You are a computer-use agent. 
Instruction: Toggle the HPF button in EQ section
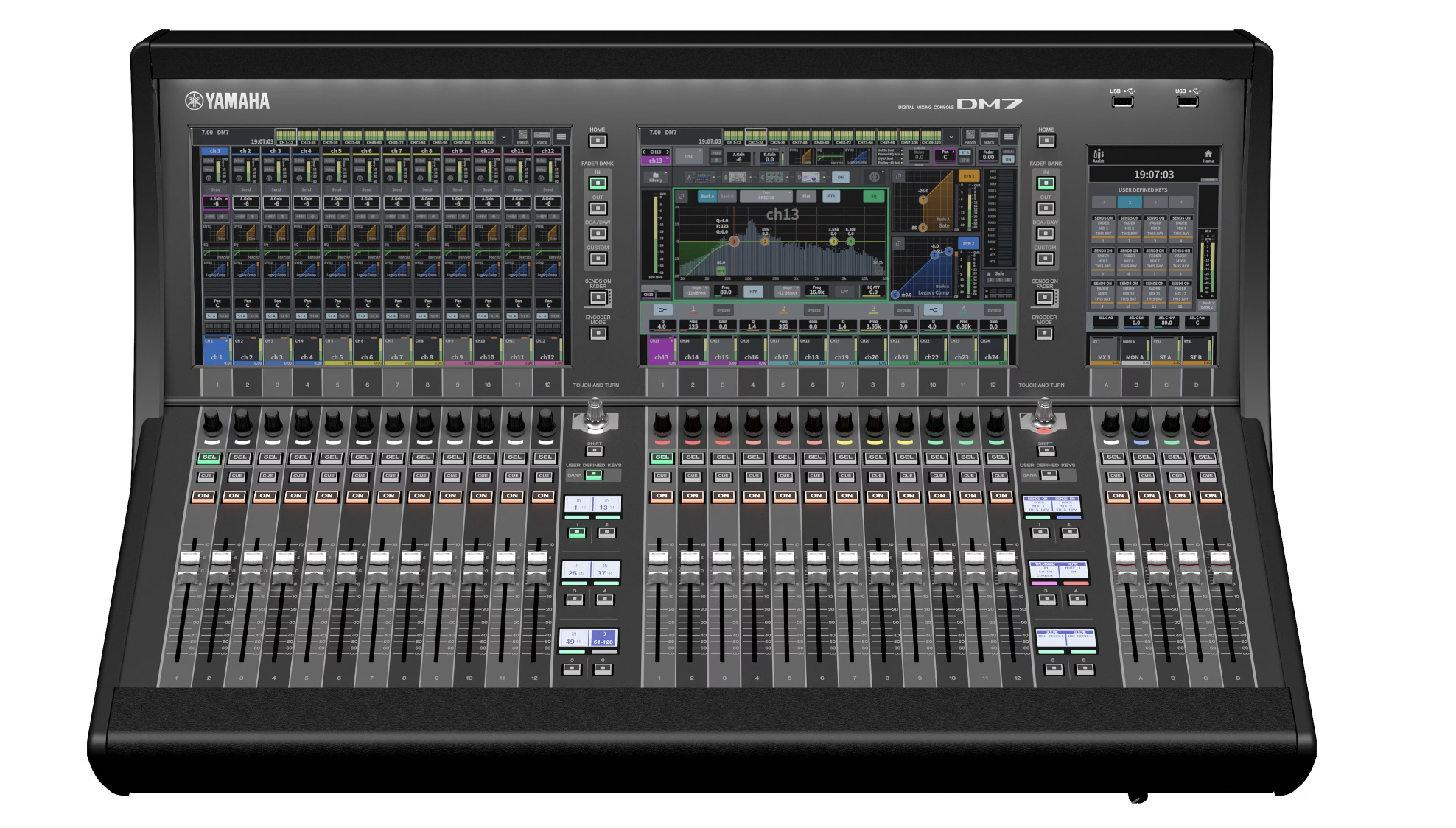pos(753,292)
